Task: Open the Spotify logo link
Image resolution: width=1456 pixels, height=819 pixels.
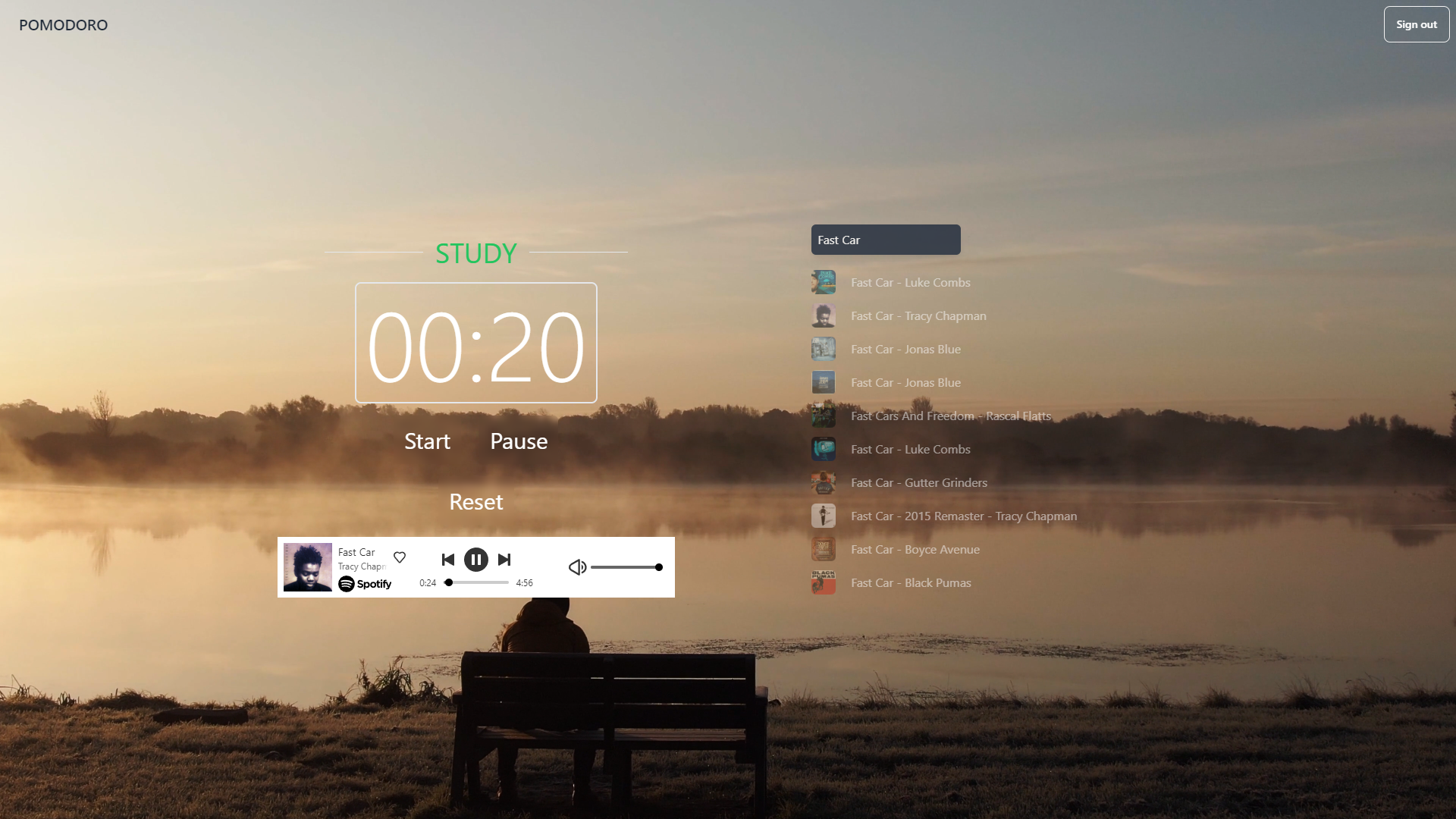Action: (x=365, y=584)
